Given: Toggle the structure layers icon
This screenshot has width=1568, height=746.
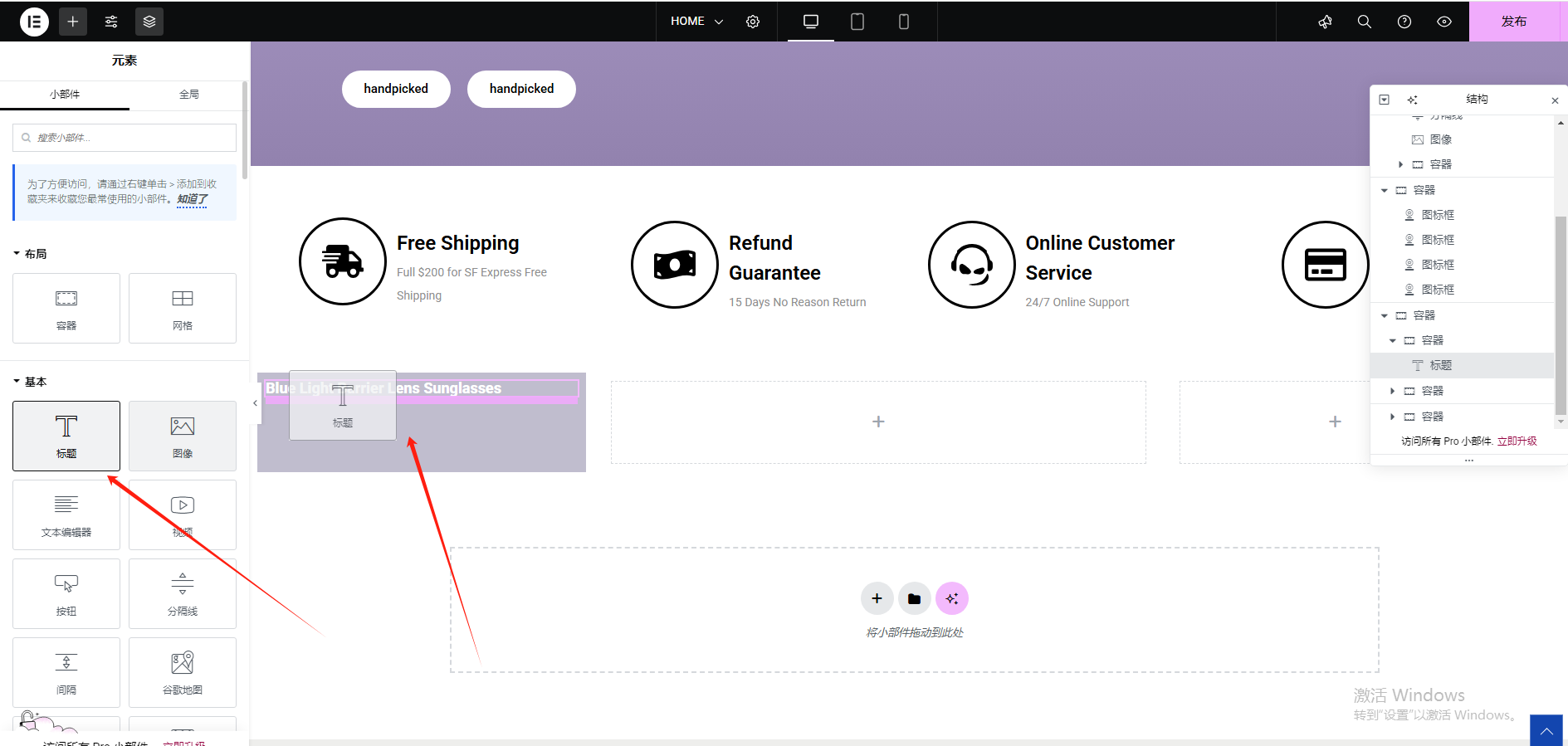Looking at the screenshot, I should click(x=149, y=22).
